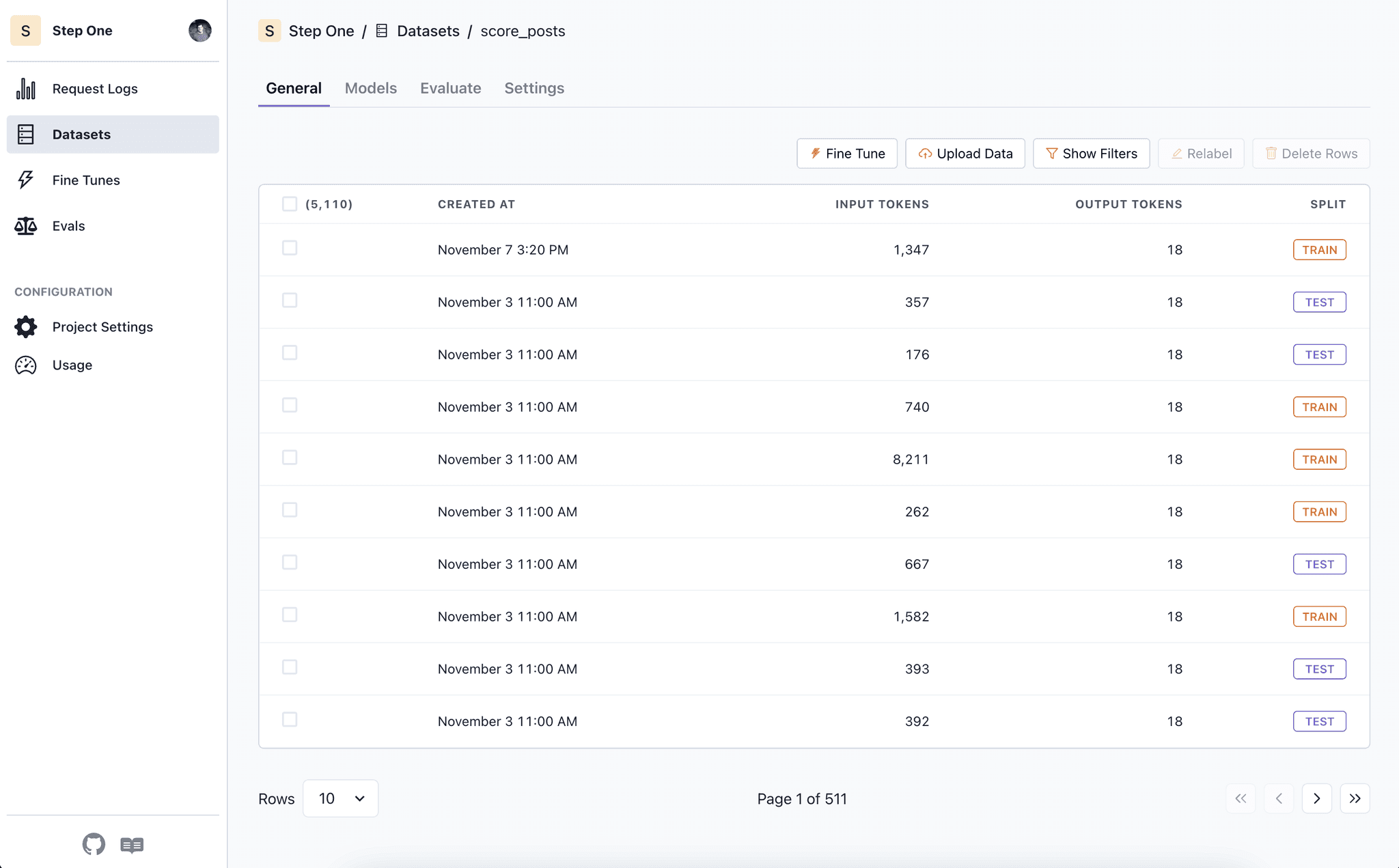Jump to the last page of the dataset
Screen dimensions: 1399x868
(1355, 798)
